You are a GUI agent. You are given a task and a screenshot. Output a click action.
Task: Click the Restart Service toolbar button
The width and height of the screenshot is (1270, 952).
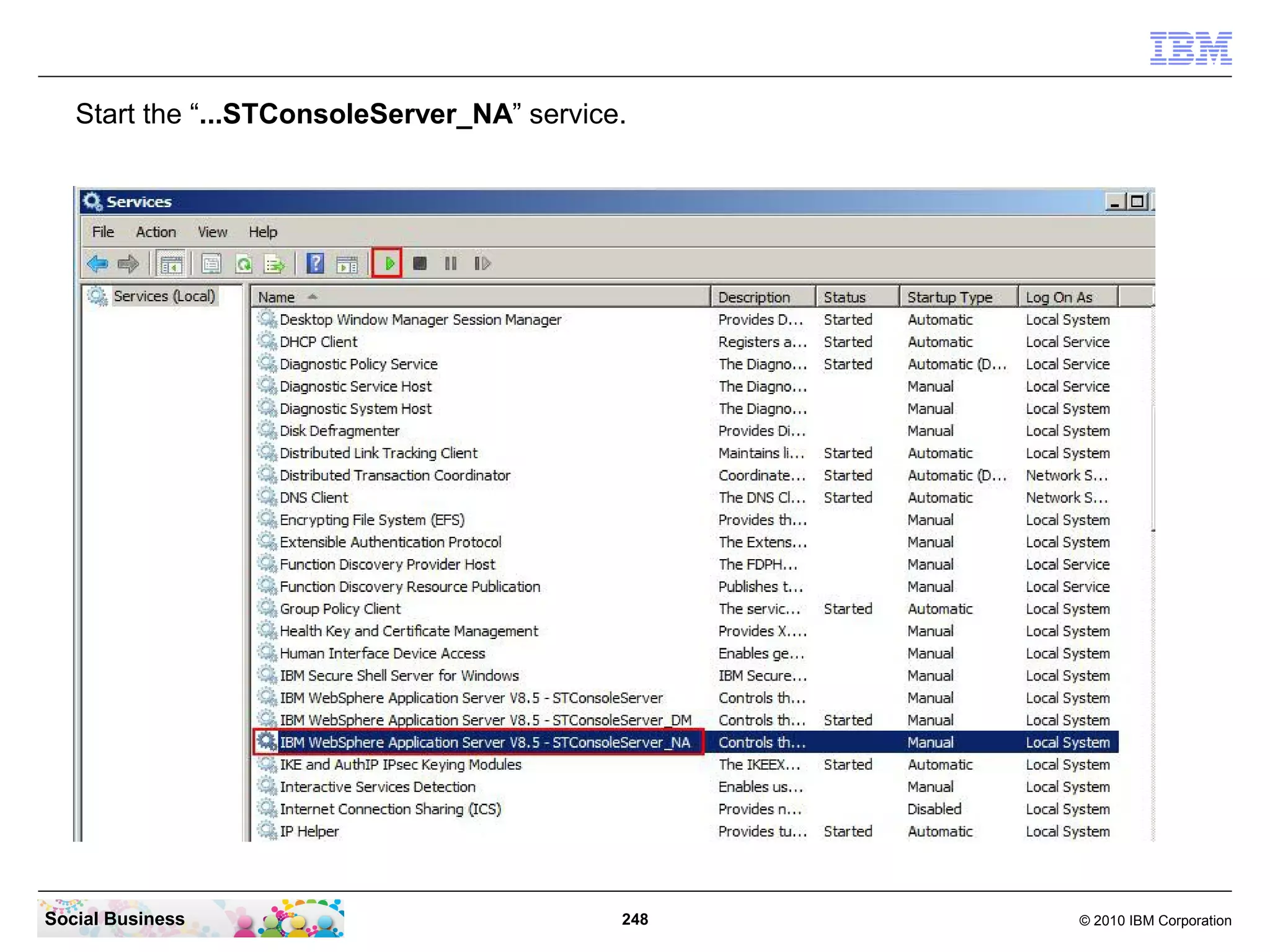482,264
